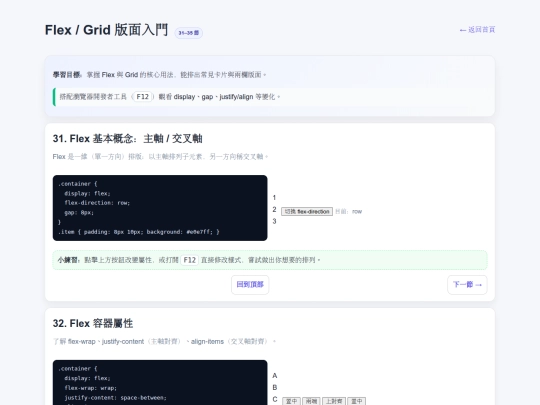The width and height of the screenshot is (540, 405).
Task: Click the 返回首頁 link
Action: pos(477,30)
